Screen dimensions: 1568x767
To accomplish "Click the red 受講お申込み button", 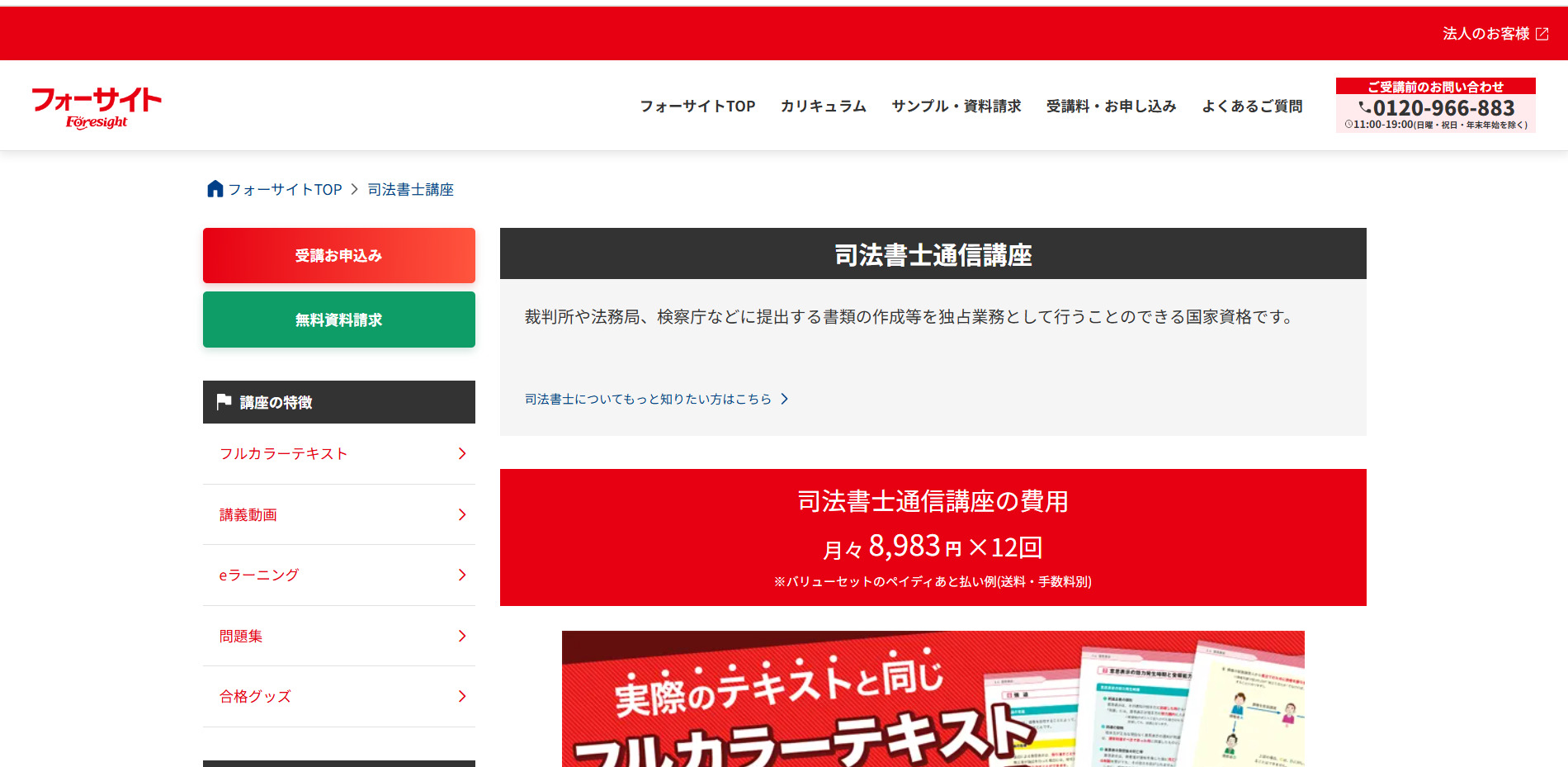I will coord(339,255).
